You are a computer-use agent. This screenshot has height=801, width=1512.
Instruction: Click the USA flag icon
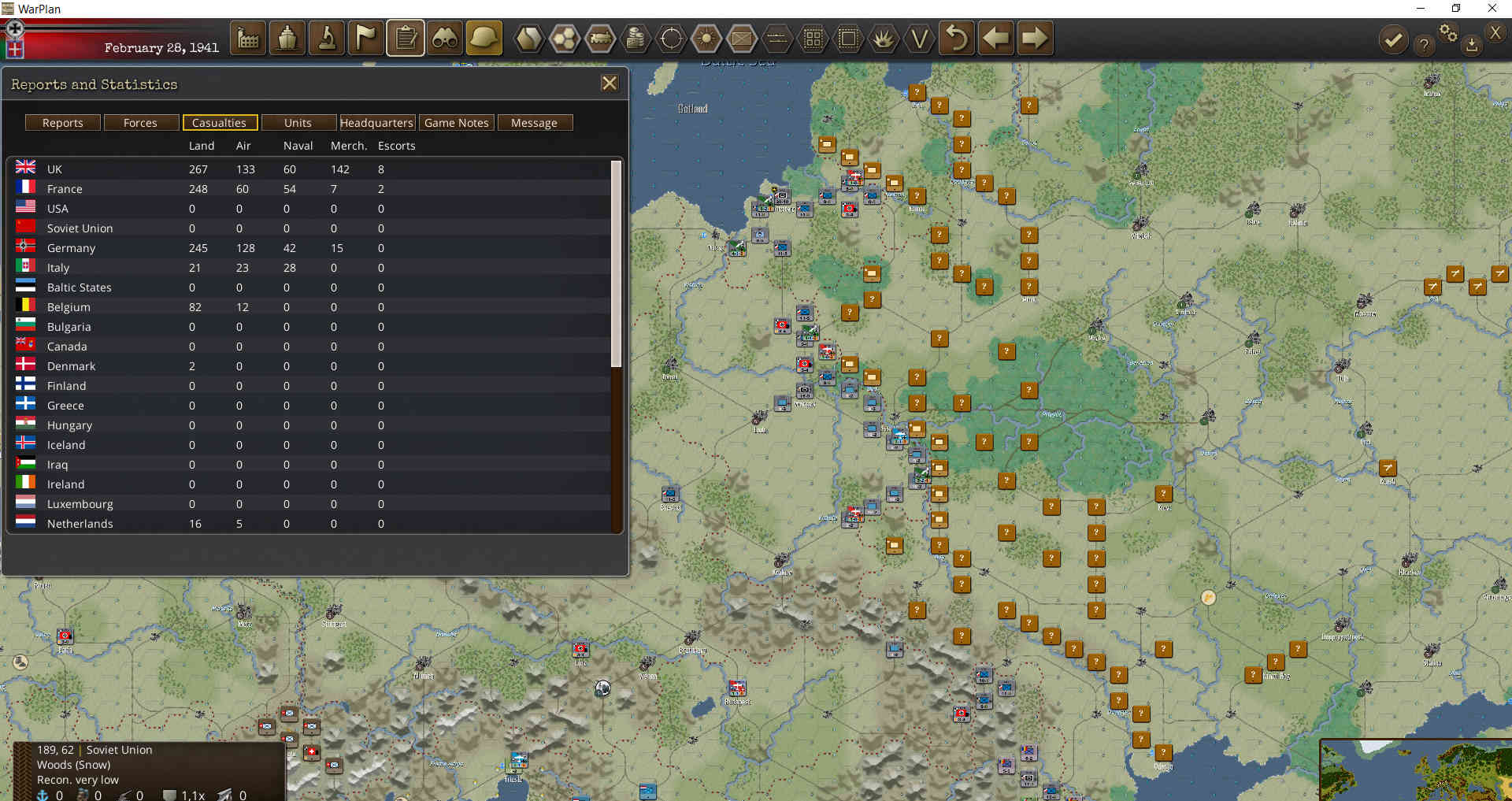[26, 206]
